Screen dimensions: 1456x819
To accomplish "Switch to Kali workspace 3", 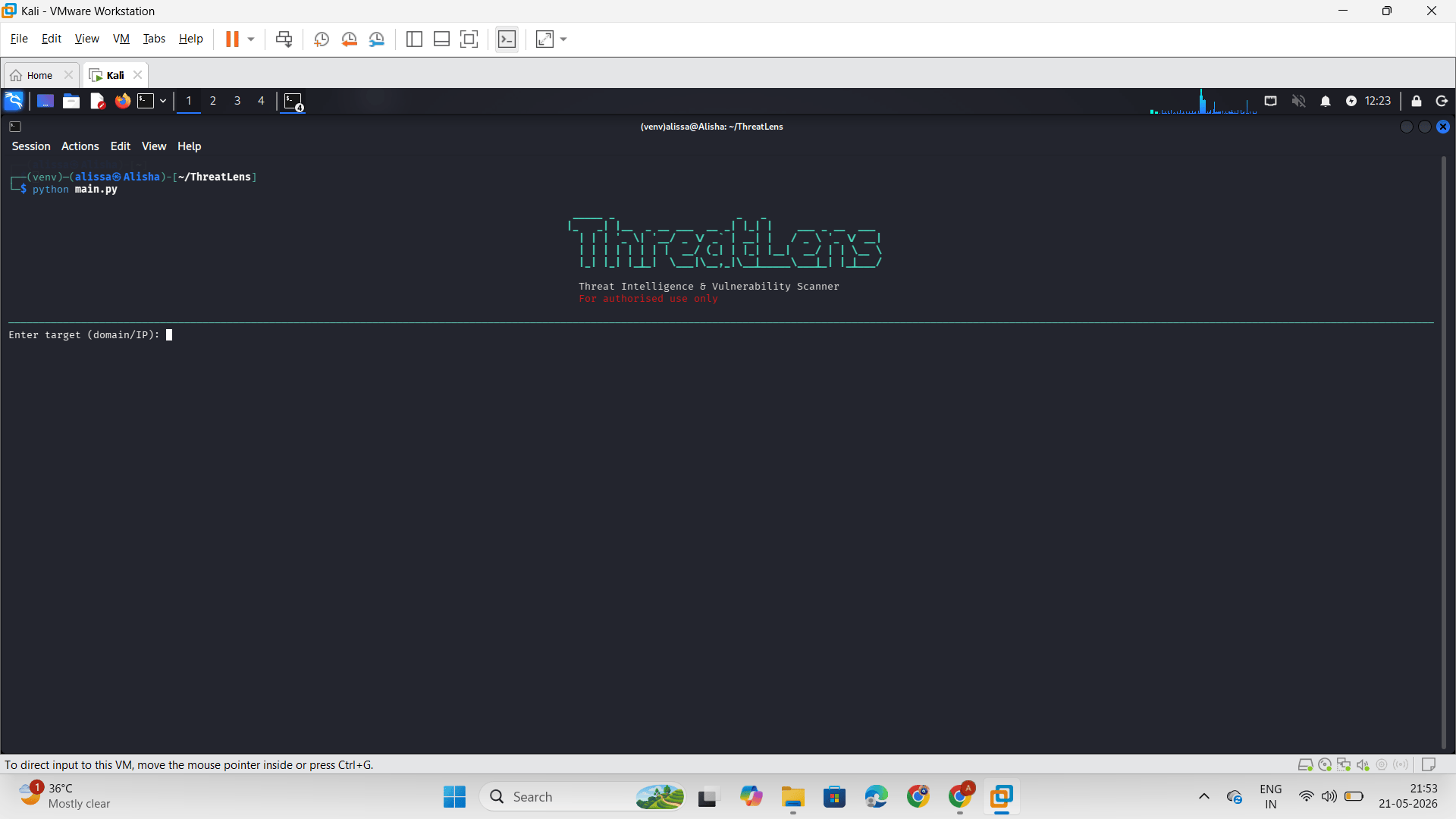I will 237,101.
